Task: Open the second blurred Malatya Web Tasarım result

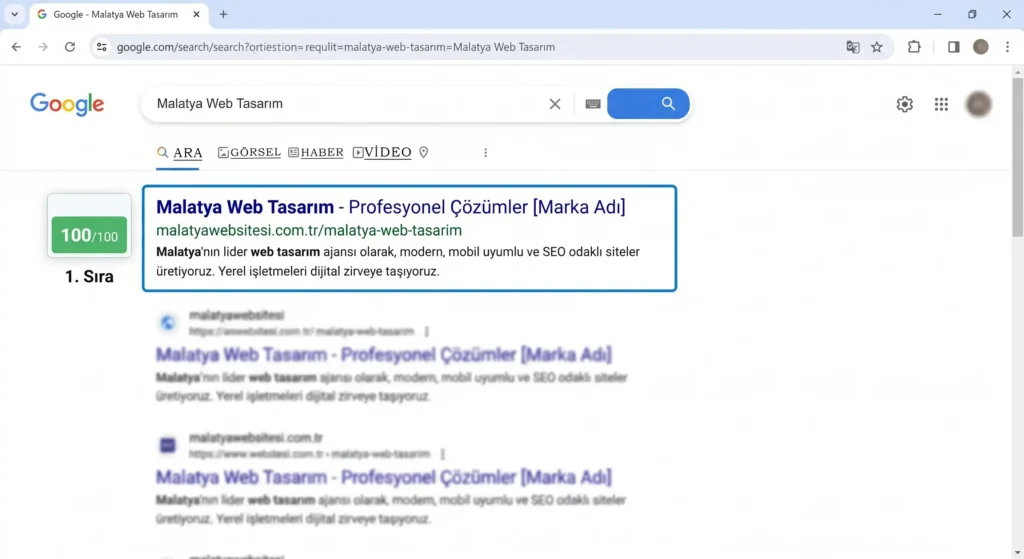Action: point(384,355)
